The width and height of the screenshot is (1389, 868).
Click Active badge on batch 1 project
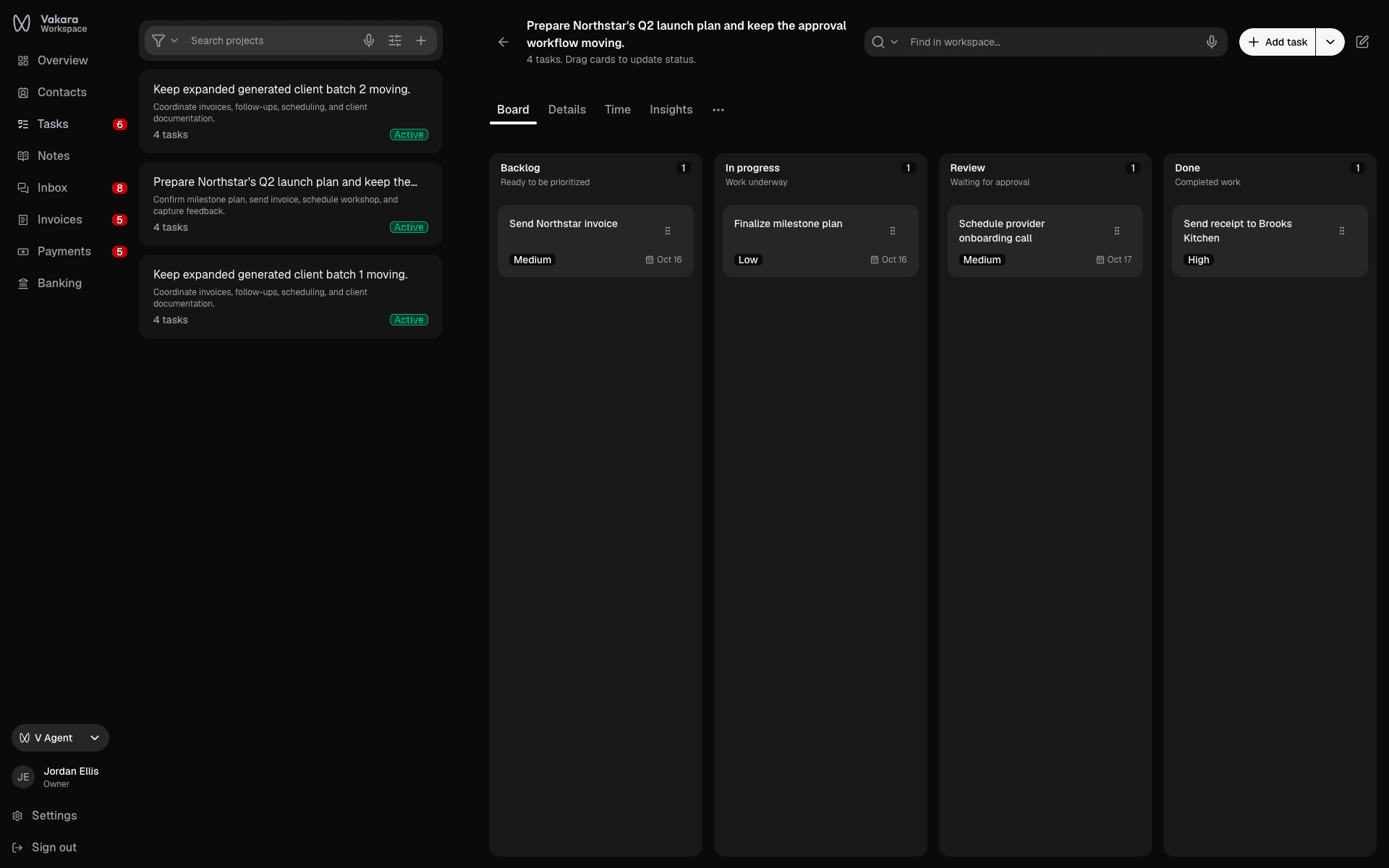409,320
